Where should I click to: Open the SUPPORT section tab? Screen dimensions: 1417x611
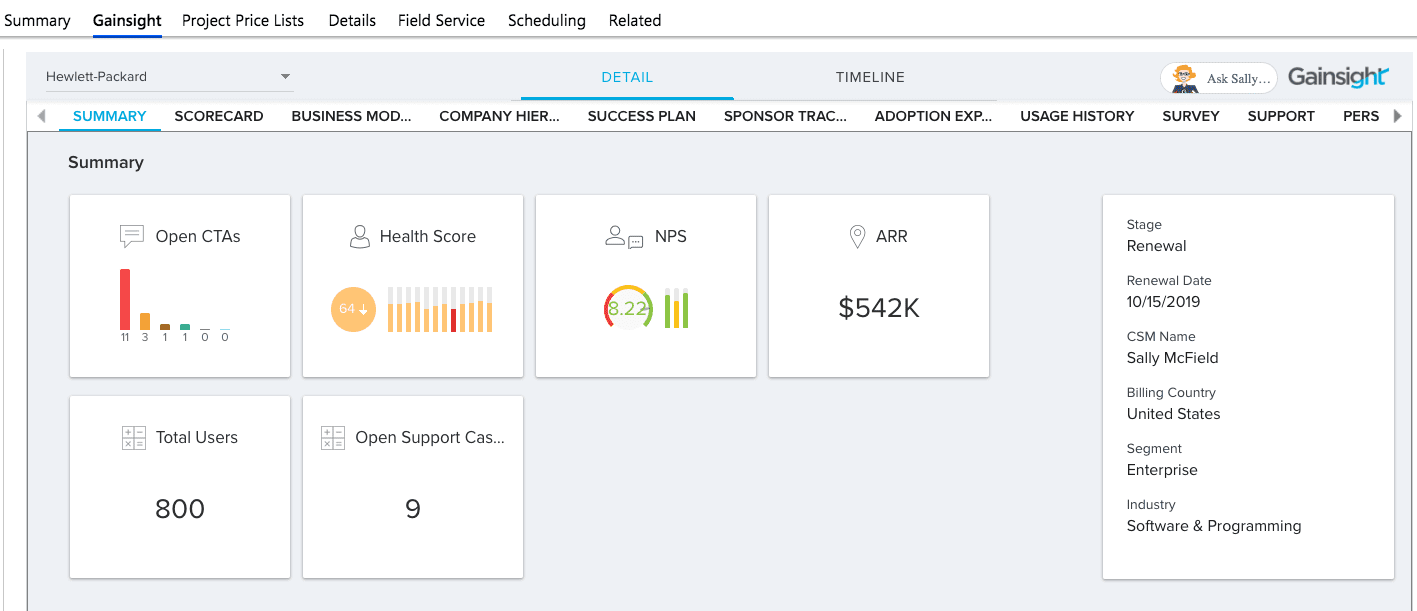pos(1281,116)
